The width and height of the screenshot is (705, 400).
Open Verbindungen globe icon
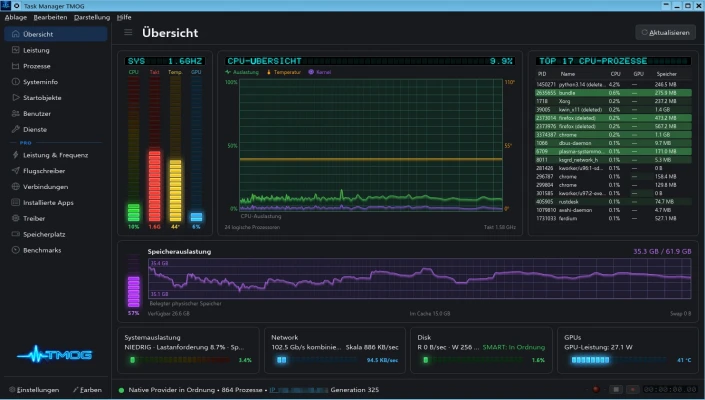[x=16, y=186]
